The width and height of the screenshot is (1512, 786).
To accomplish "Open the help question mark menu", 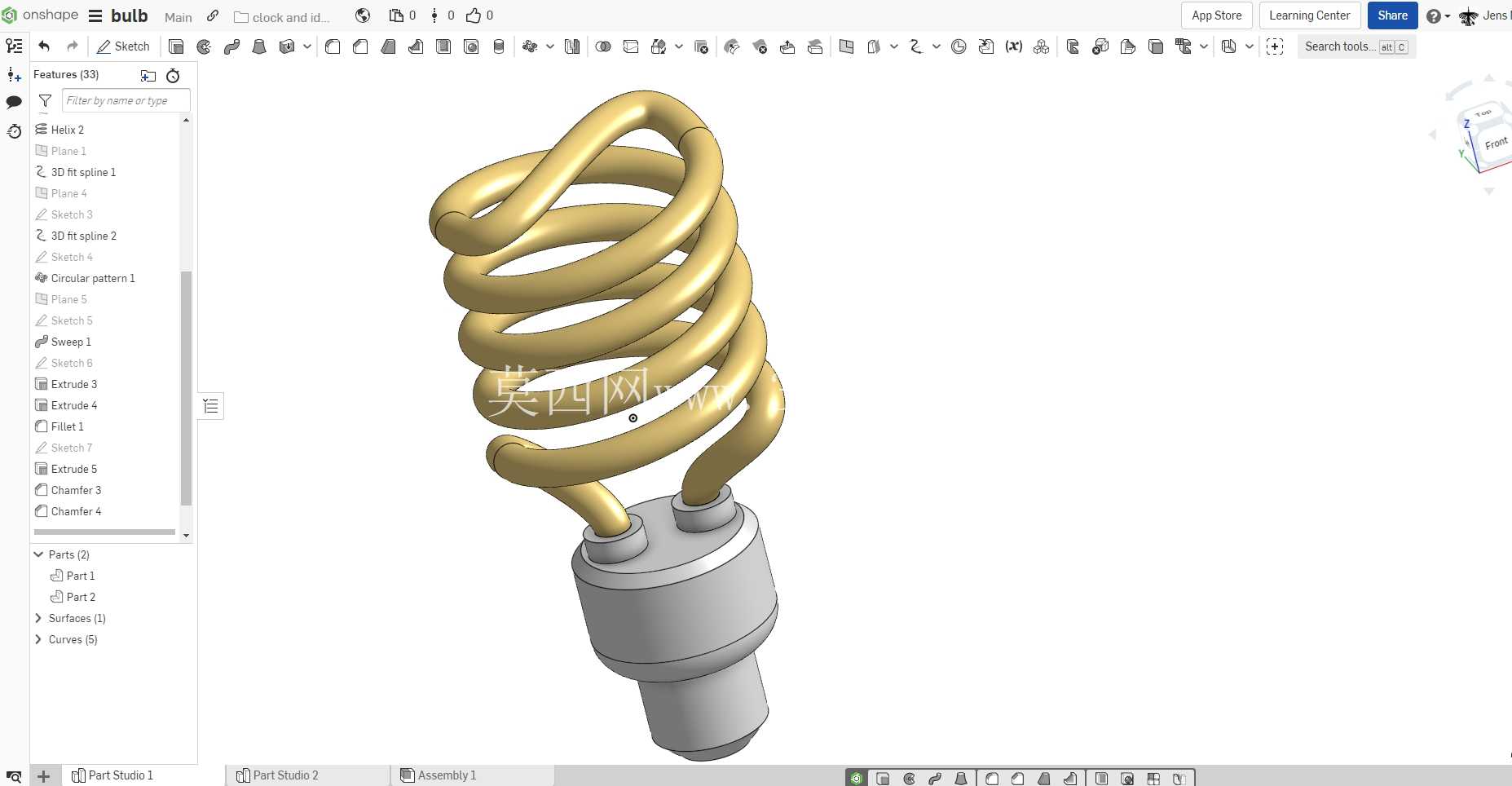I will click(1438, 16).
